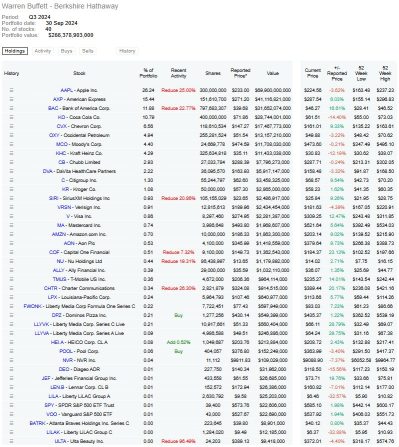Screen dimensions: 399x447
Task: Open history icon in the Bank of America row
Action: coord(12,108)
